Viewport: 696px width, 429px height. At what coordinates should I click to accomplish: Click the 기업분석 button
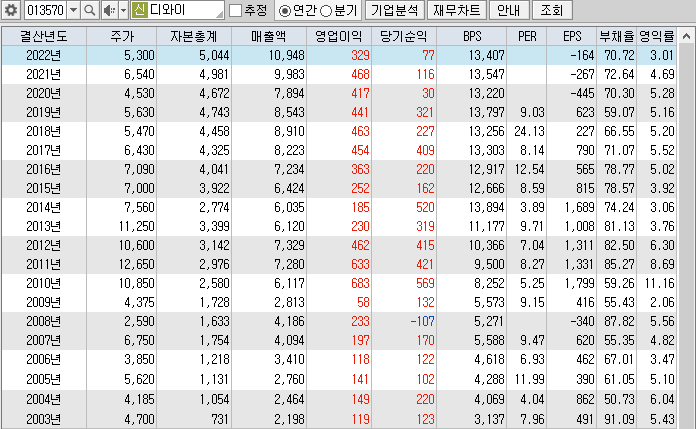pos(395,10)
